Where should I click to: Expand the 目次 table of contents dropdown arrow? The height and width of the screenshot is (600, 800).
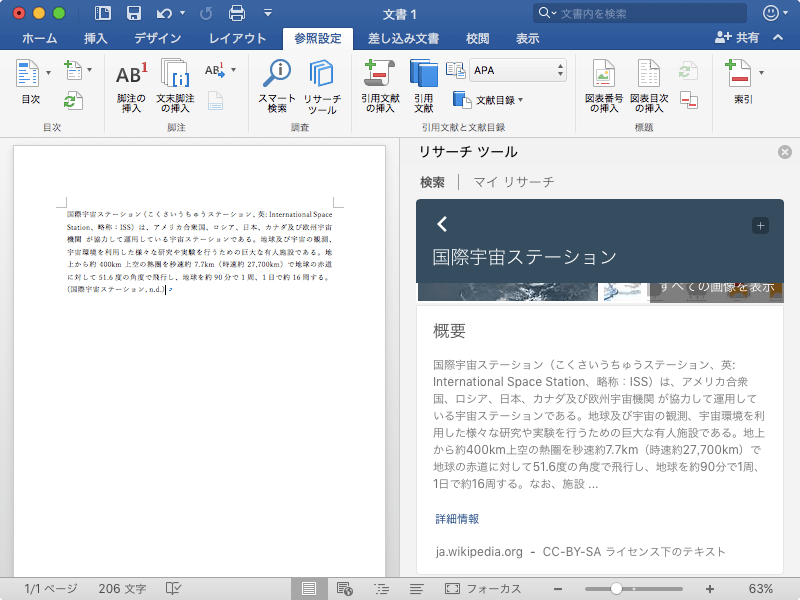click(48, 73)
